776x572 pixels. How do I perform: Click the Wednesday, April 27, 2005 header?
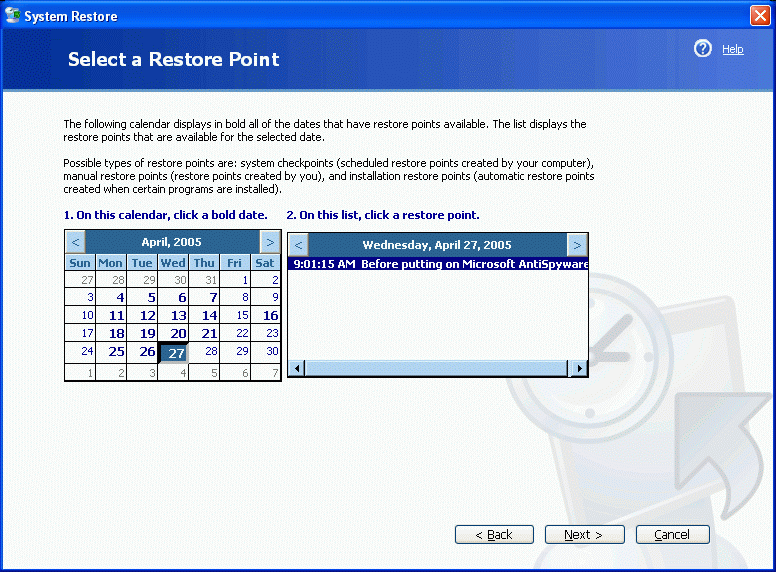point(437,244)
